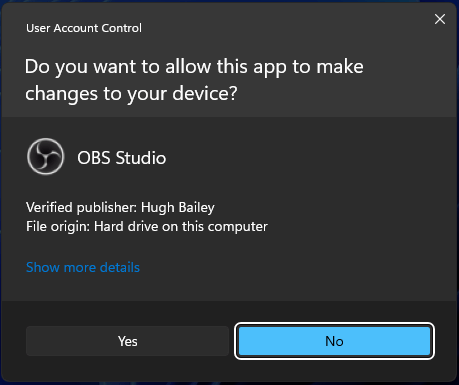Viewport: 459px width, 385px height.
Task: Click the OBS Studio logo icon
Action: click(x=45, y=156)
